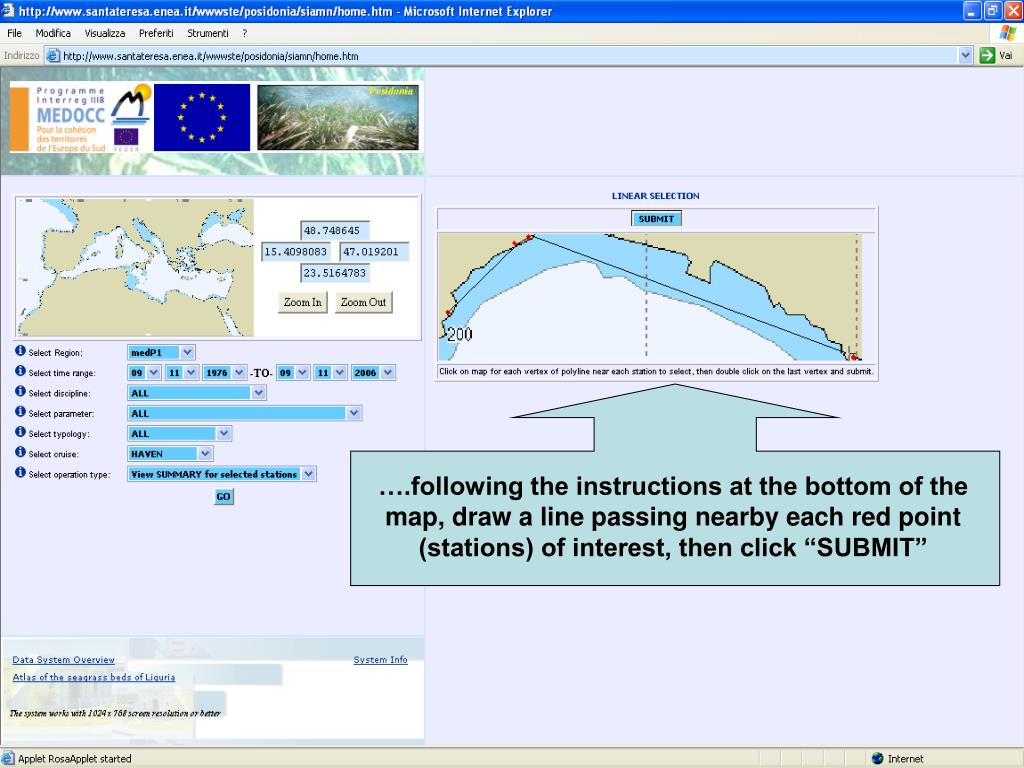The height and width of the screenshot is (768, 1024).
Task: Open the Visualizza menu
Action: click(x=104, y=33)
